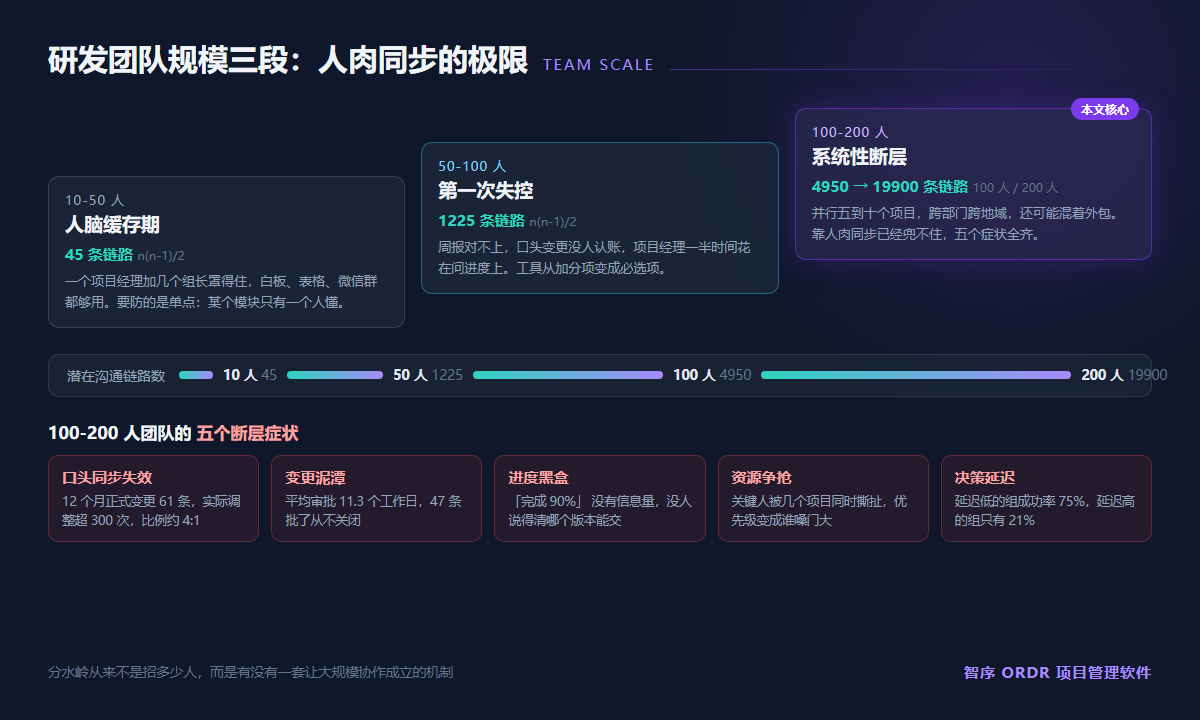The height and width of the screenshot is (720, 1200).
Task: Click the 潜在沟通链路数 label
Action: (116, 376)
